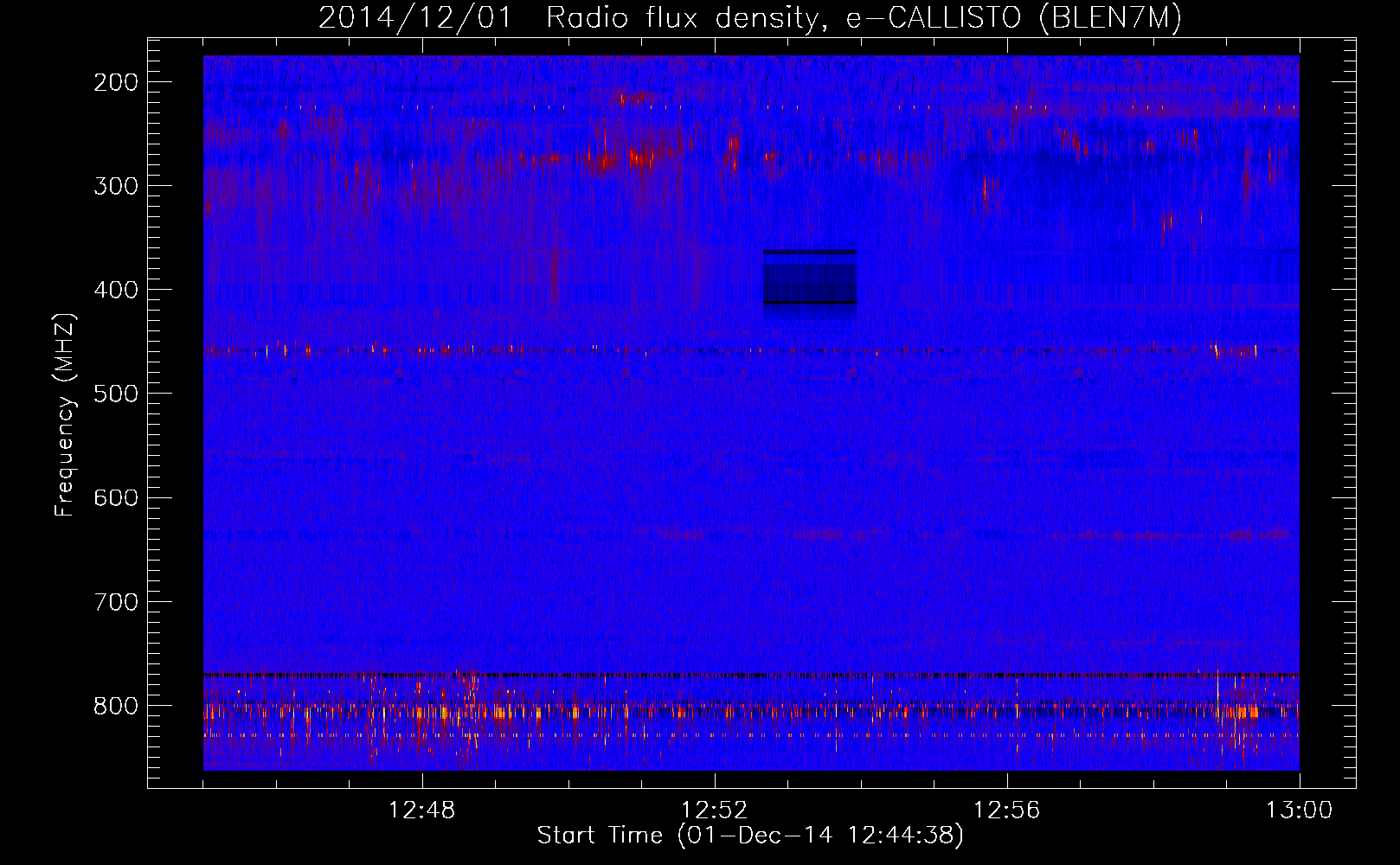Click the 600 frequency tick label
Screen dimensions: 1400x865
115,497
